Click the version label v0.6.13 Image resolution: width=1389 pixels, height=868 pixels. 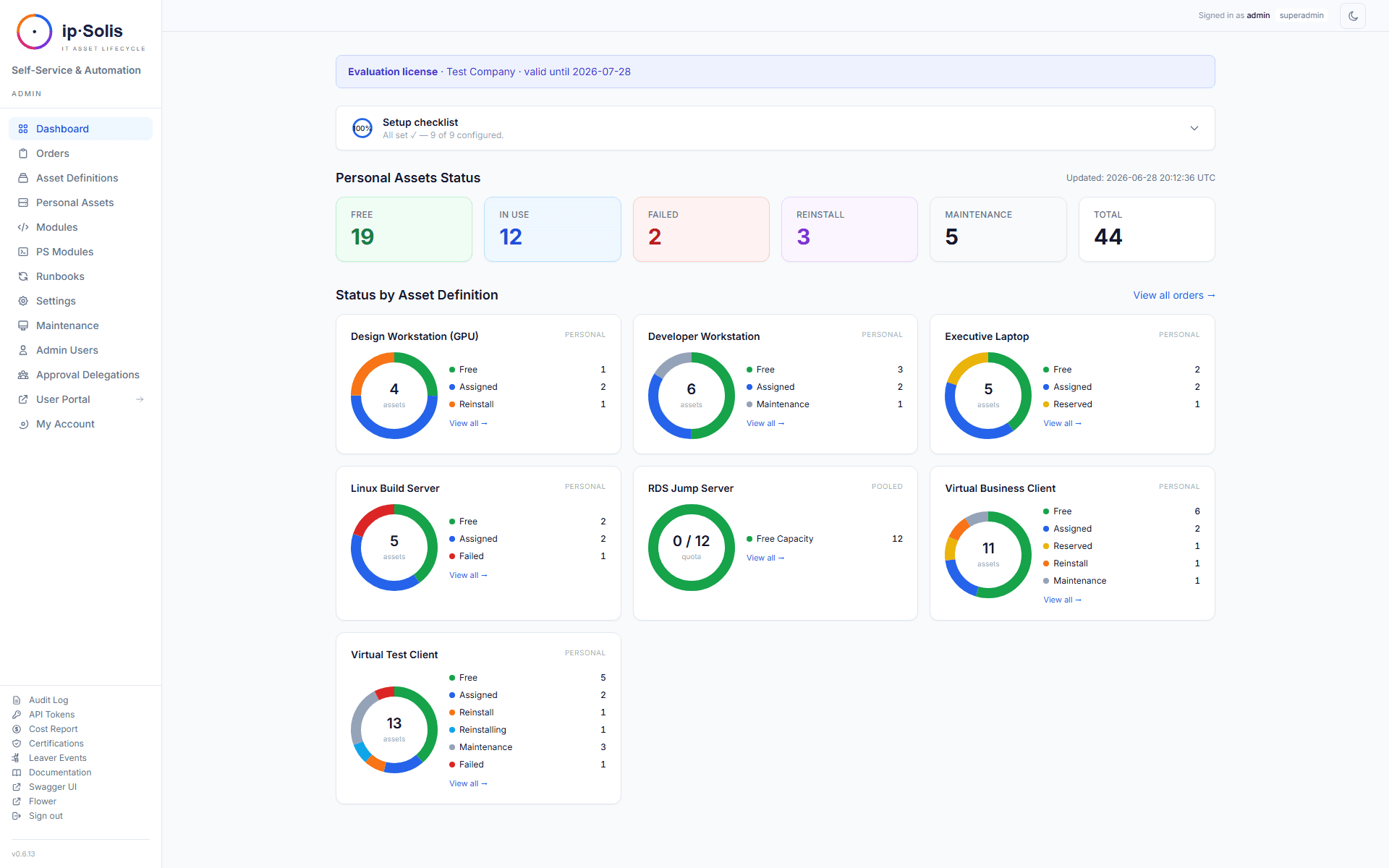(23, 854)
